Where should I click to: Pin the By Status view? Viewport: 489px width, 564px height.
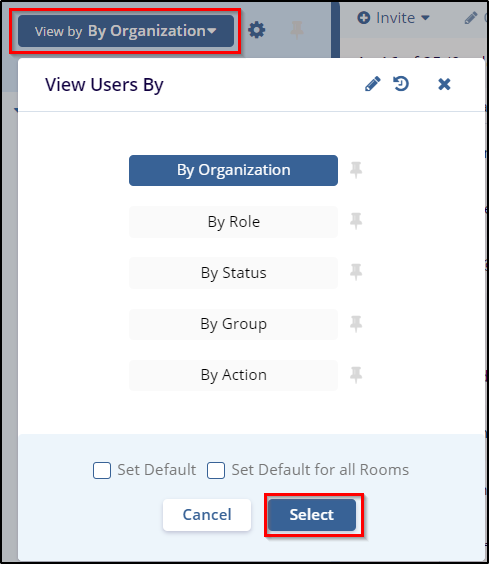(x=356, y=272)
